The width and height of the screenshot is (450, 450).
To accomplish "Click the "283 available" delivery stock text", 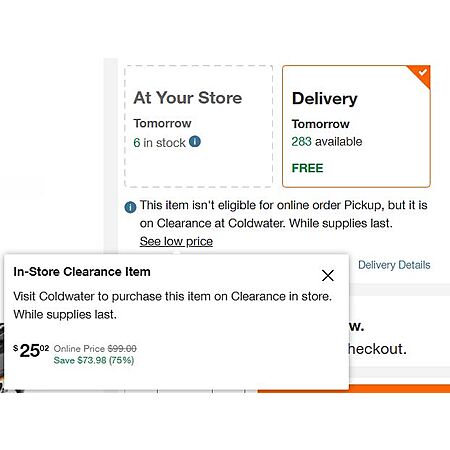I will click(327, 142).
